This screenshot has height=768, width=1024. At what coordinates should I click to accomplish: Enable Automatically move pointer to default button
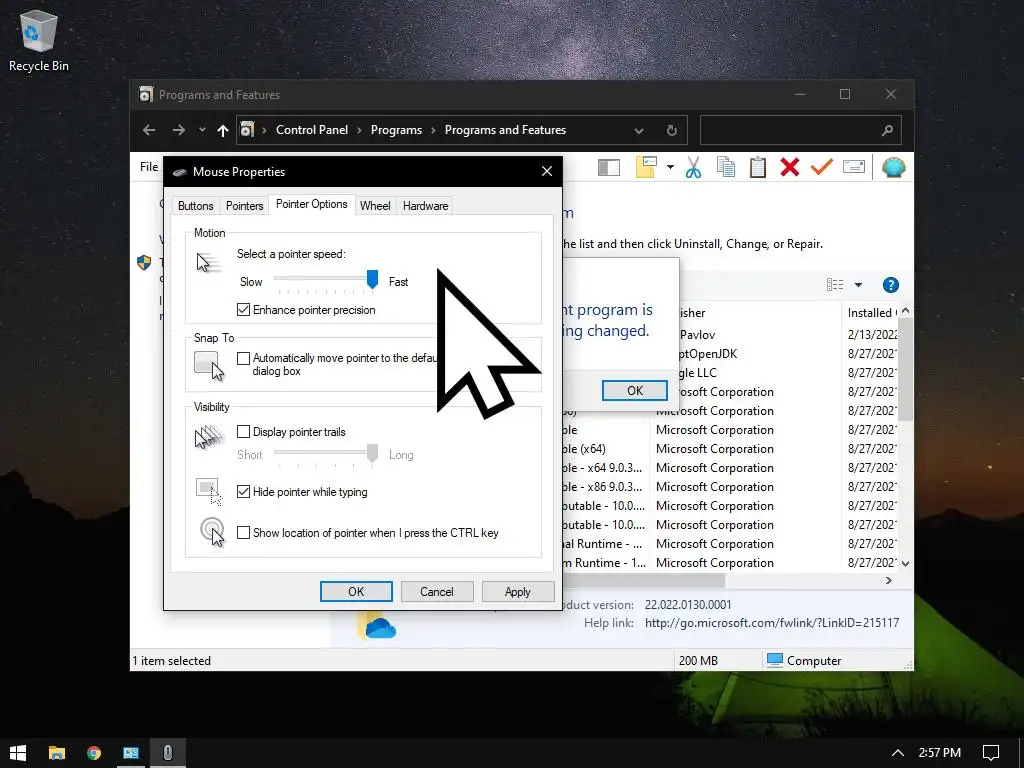[243, 358]
